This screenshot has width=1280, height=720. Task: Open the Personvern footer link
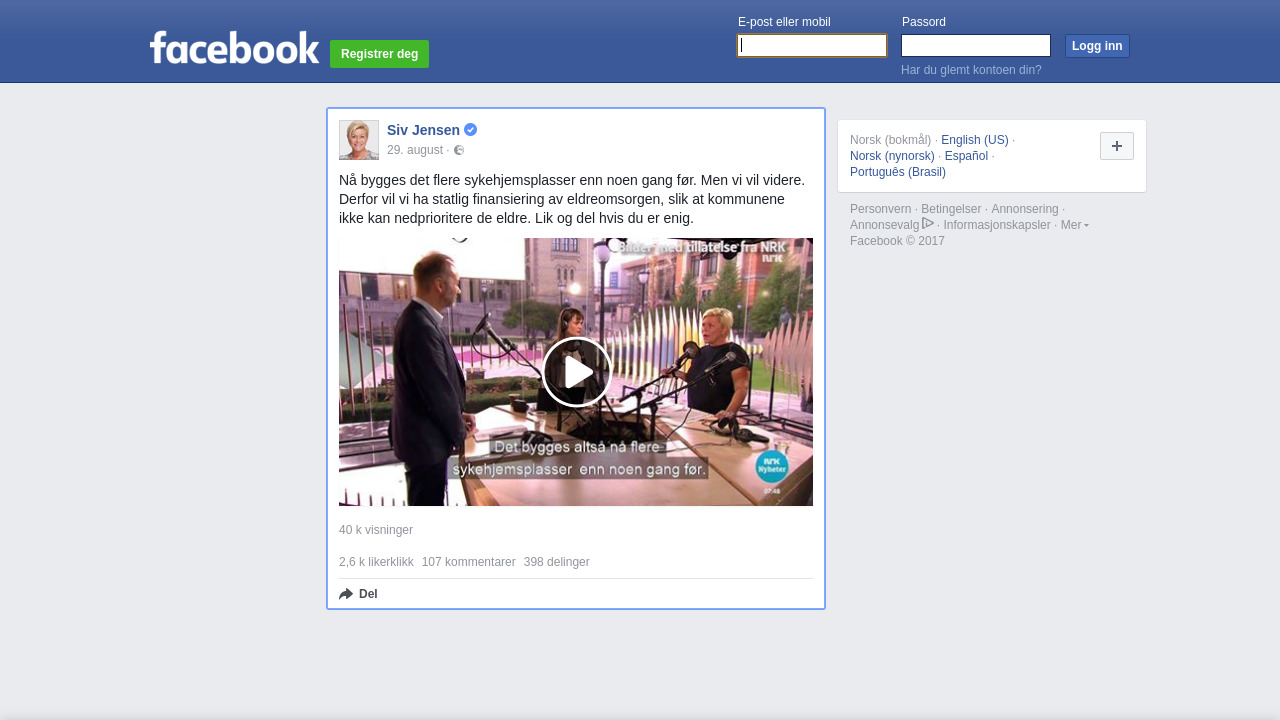coord(881,209)
